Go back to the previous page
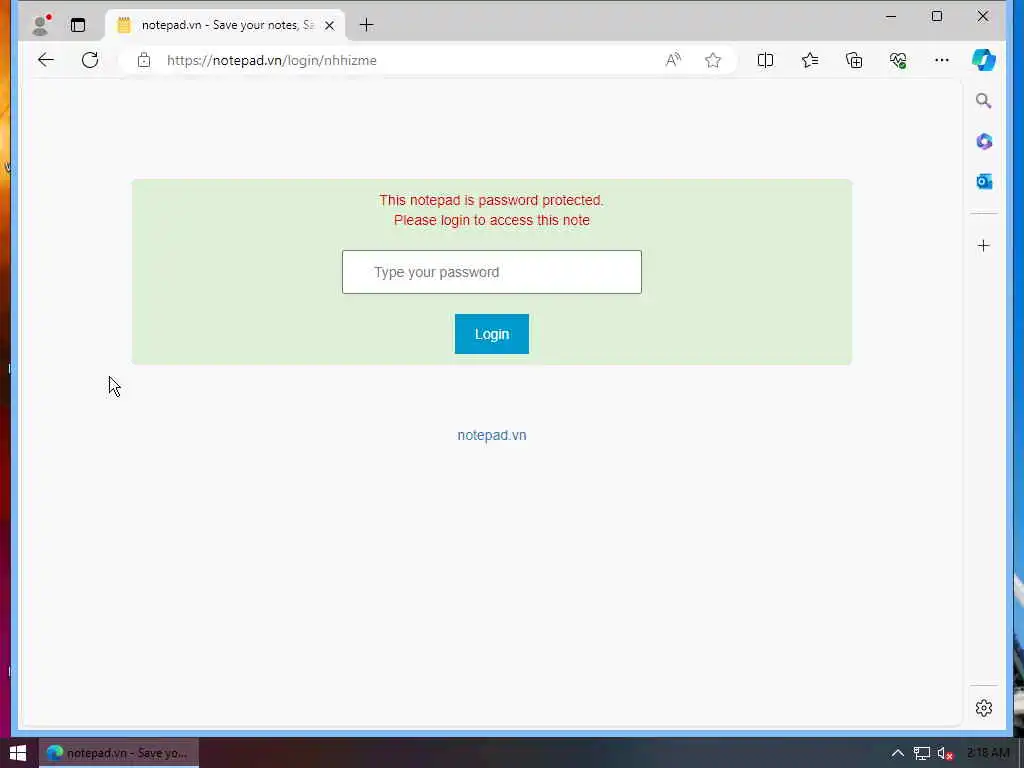 coord(46,60)
